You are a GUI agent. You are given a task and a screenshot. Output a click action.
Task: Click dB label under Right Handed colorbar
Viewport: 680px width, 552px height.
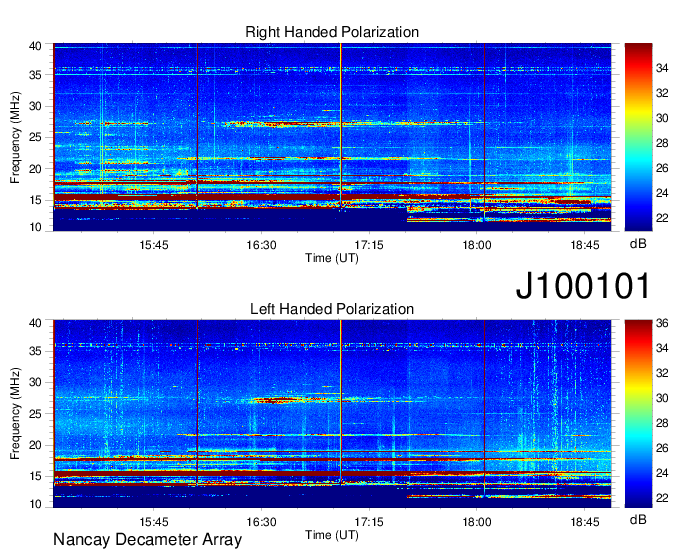click(x=638, y=244)
